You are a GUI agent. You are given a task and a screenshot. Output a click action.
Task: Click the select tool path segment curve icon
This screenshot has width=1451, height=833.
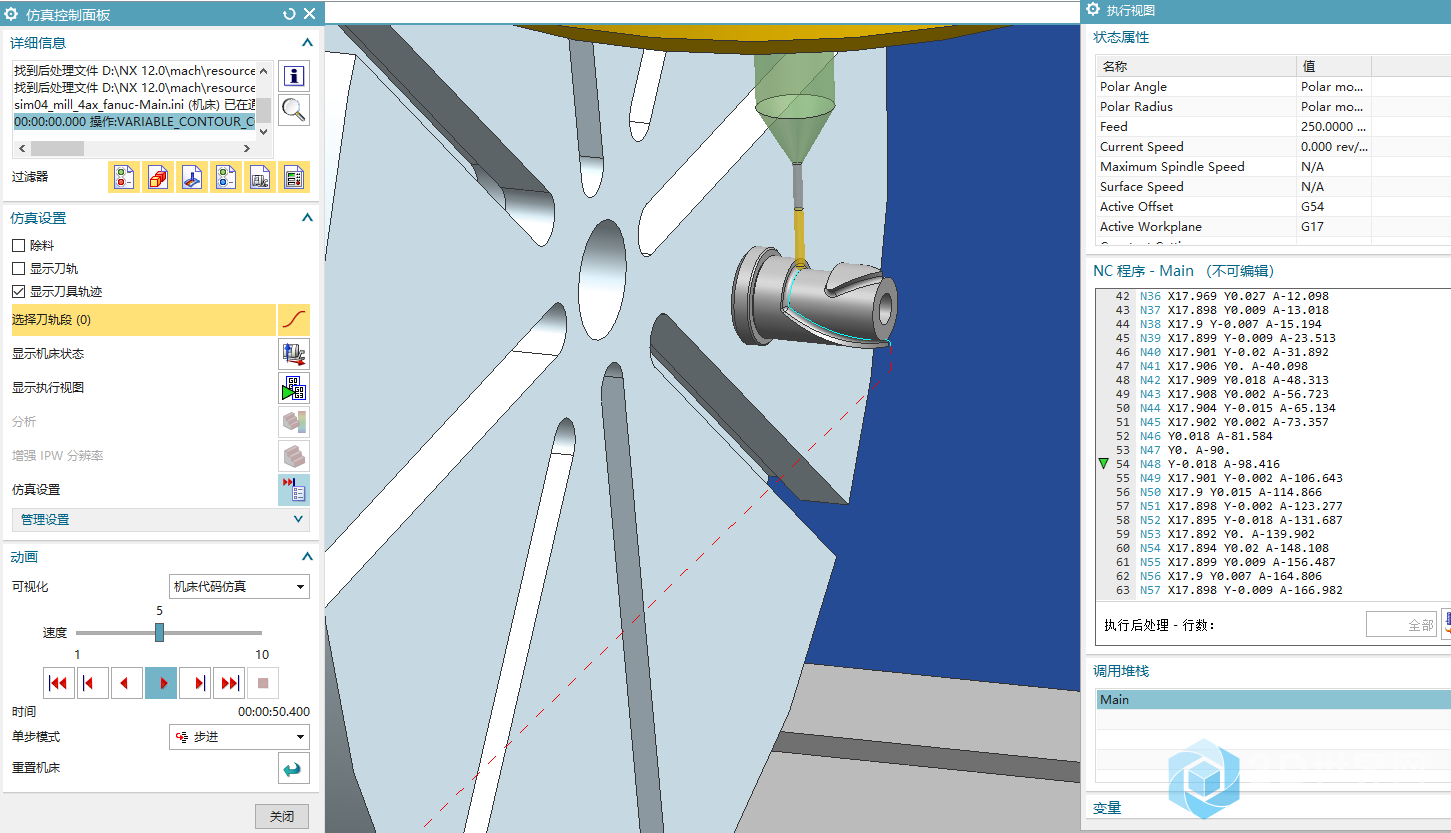click(x=294, y=320)
